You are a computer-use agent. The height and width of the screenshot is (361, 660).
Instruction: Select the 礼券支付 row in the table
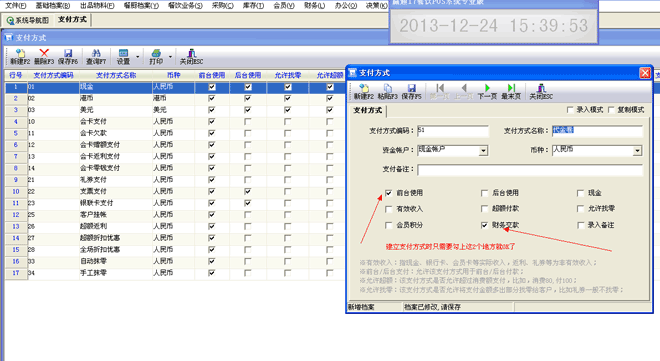point(175,180)
